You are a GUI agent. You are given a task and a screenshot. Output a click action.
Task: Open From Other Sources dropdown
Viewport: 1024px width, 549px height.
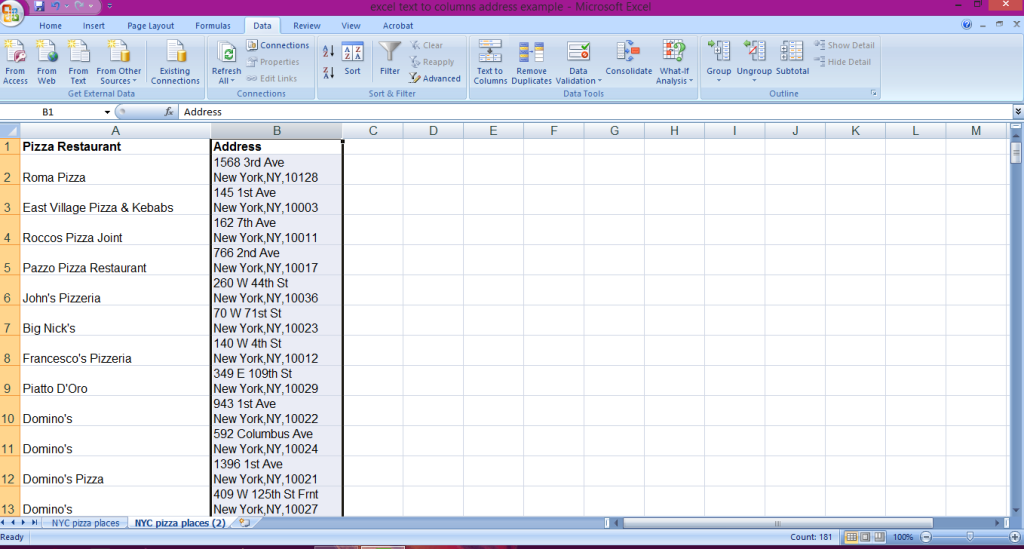coord(118,62)
